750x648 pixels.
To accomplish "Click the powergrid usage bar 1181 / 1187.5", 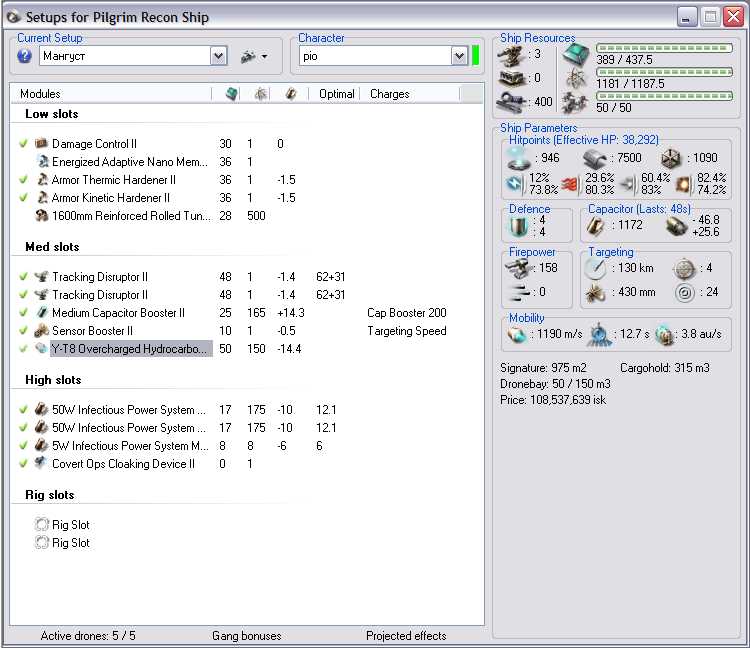I will point(664,72).
